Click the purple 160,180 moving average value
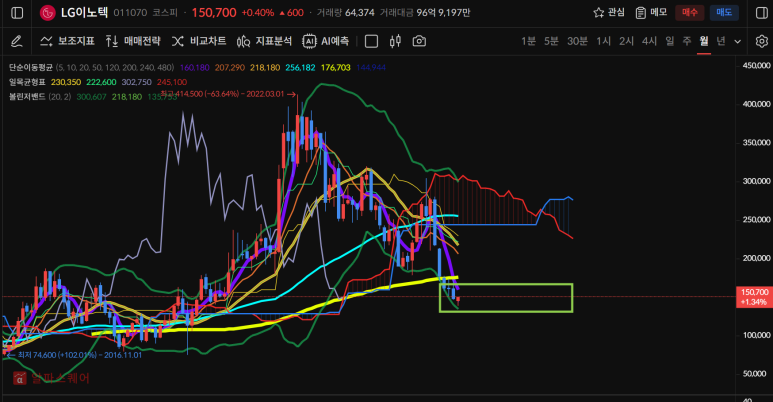 pyautogui.click(x=195, y=68)
